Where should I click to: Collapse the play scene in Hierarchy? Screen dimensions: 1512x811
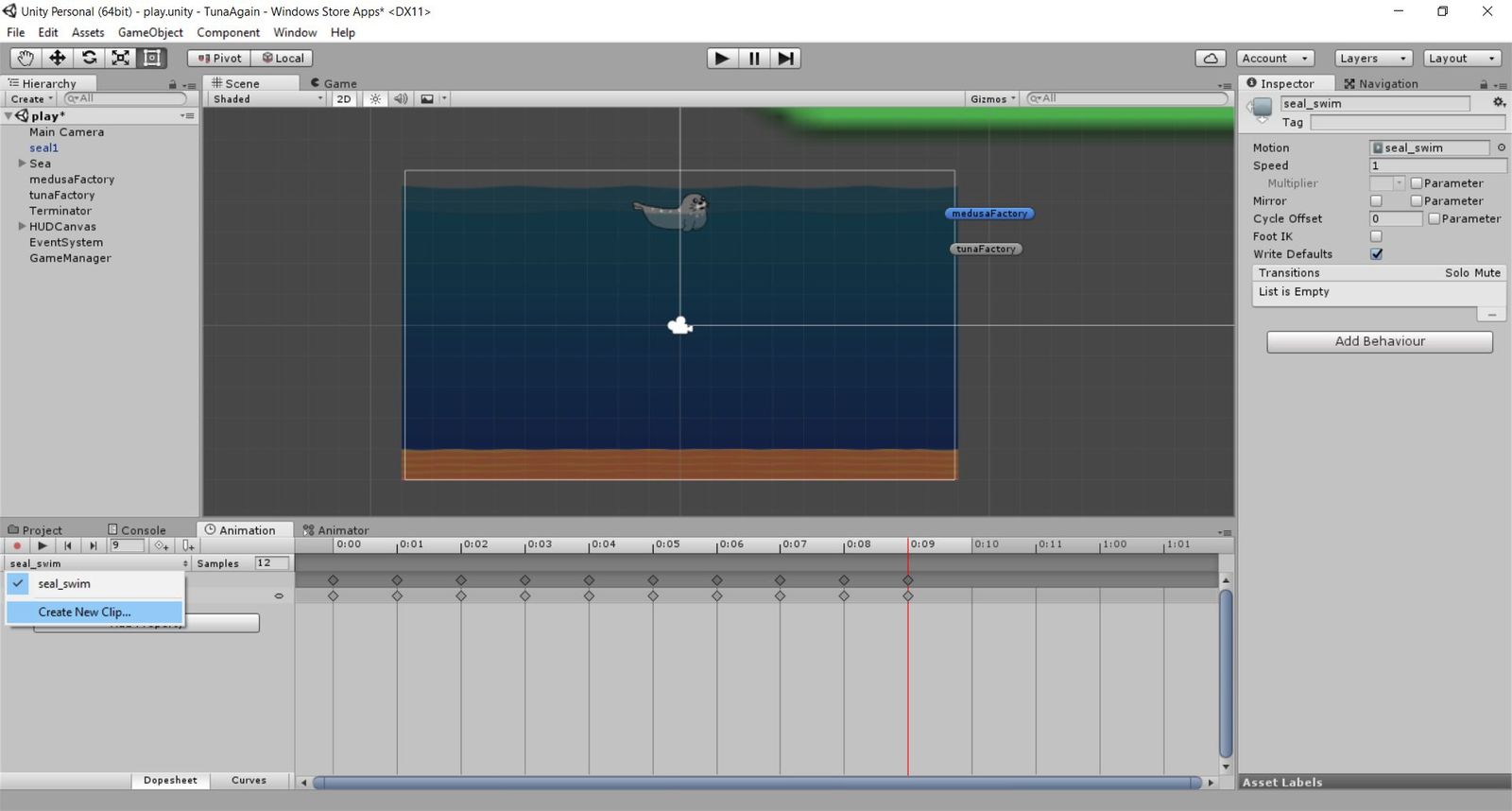point(9,115)
